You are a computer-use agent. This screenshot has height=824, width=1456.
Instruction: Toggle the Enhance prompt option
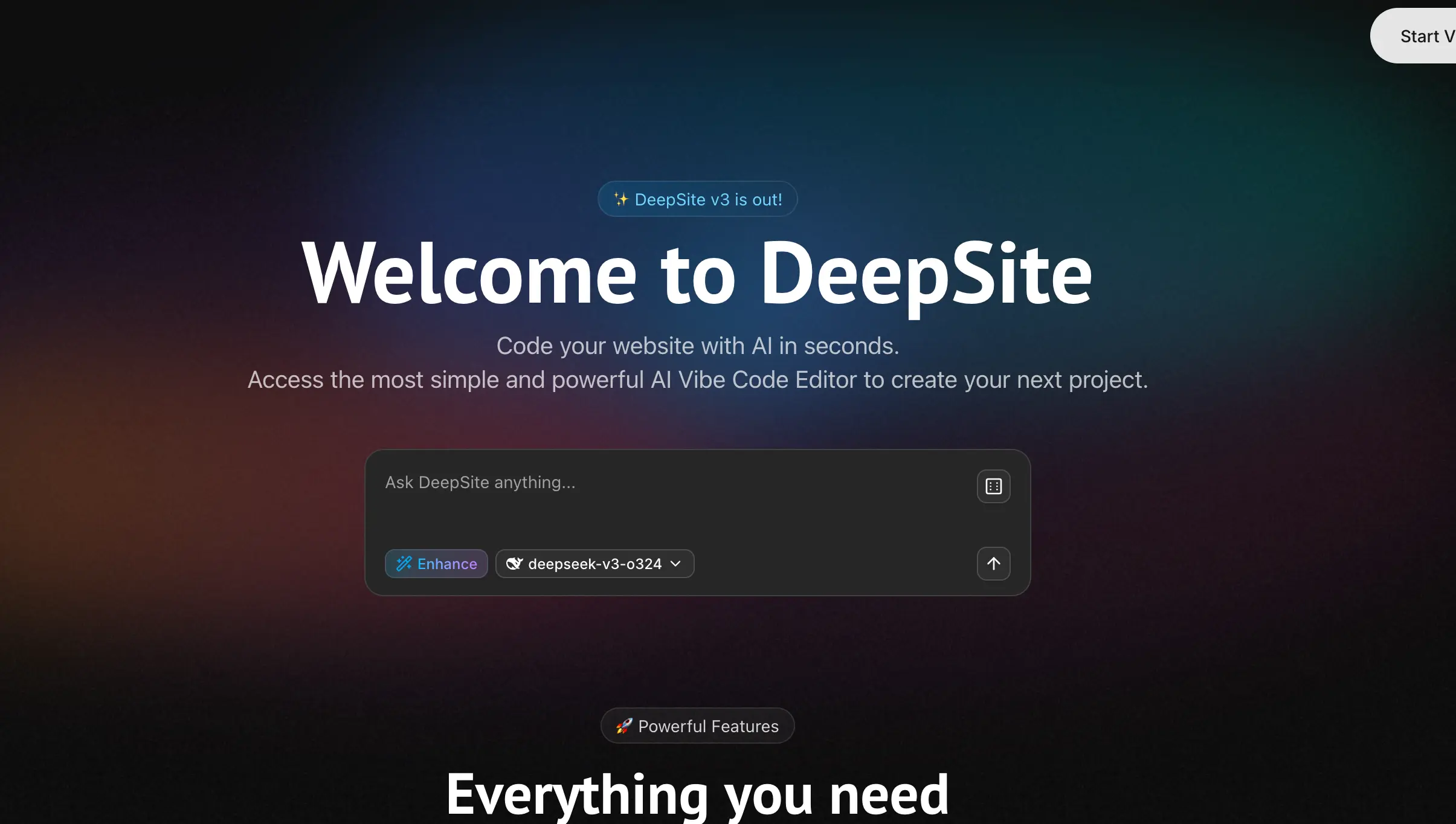(436, 564)
